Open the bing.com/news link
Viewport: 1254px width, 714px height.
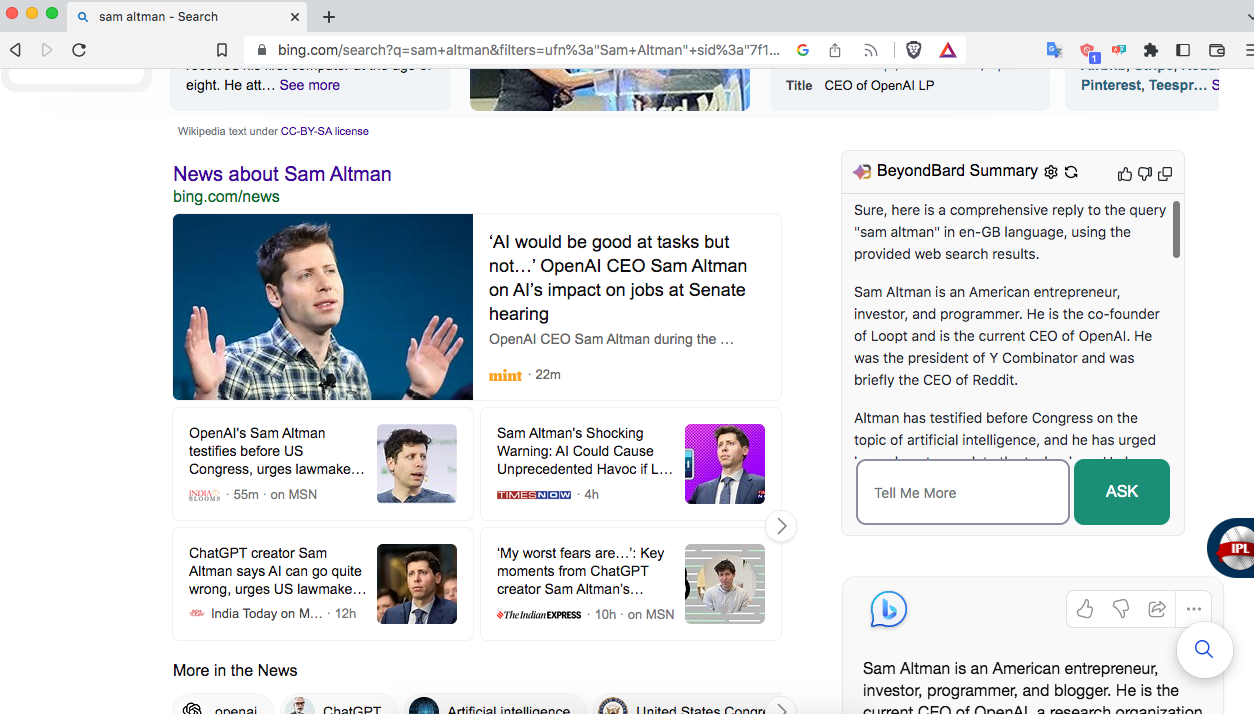pos(226,197)
